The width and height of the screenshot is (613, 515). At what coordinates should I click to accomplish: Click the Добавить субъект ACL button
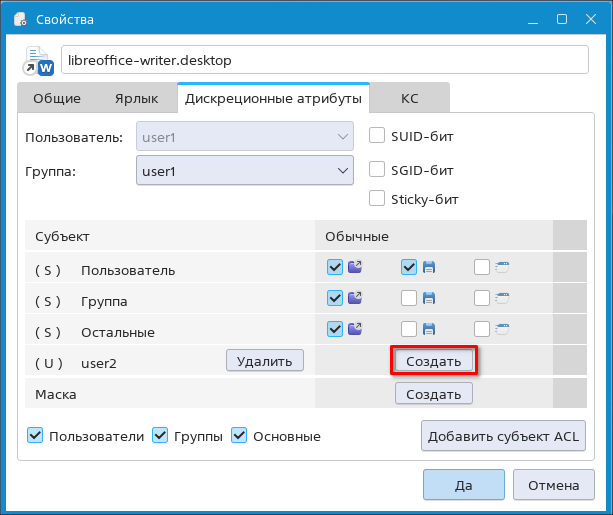click(x=503, y=436)
